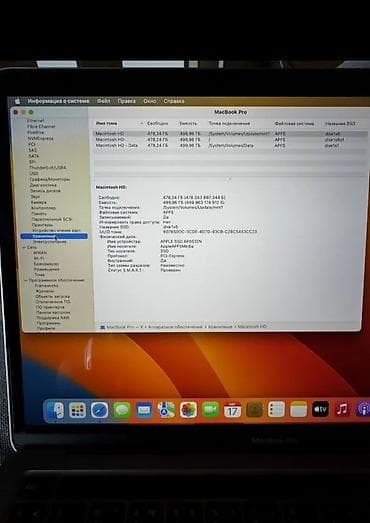Open the Файл menu

click(x=103, y=101)
